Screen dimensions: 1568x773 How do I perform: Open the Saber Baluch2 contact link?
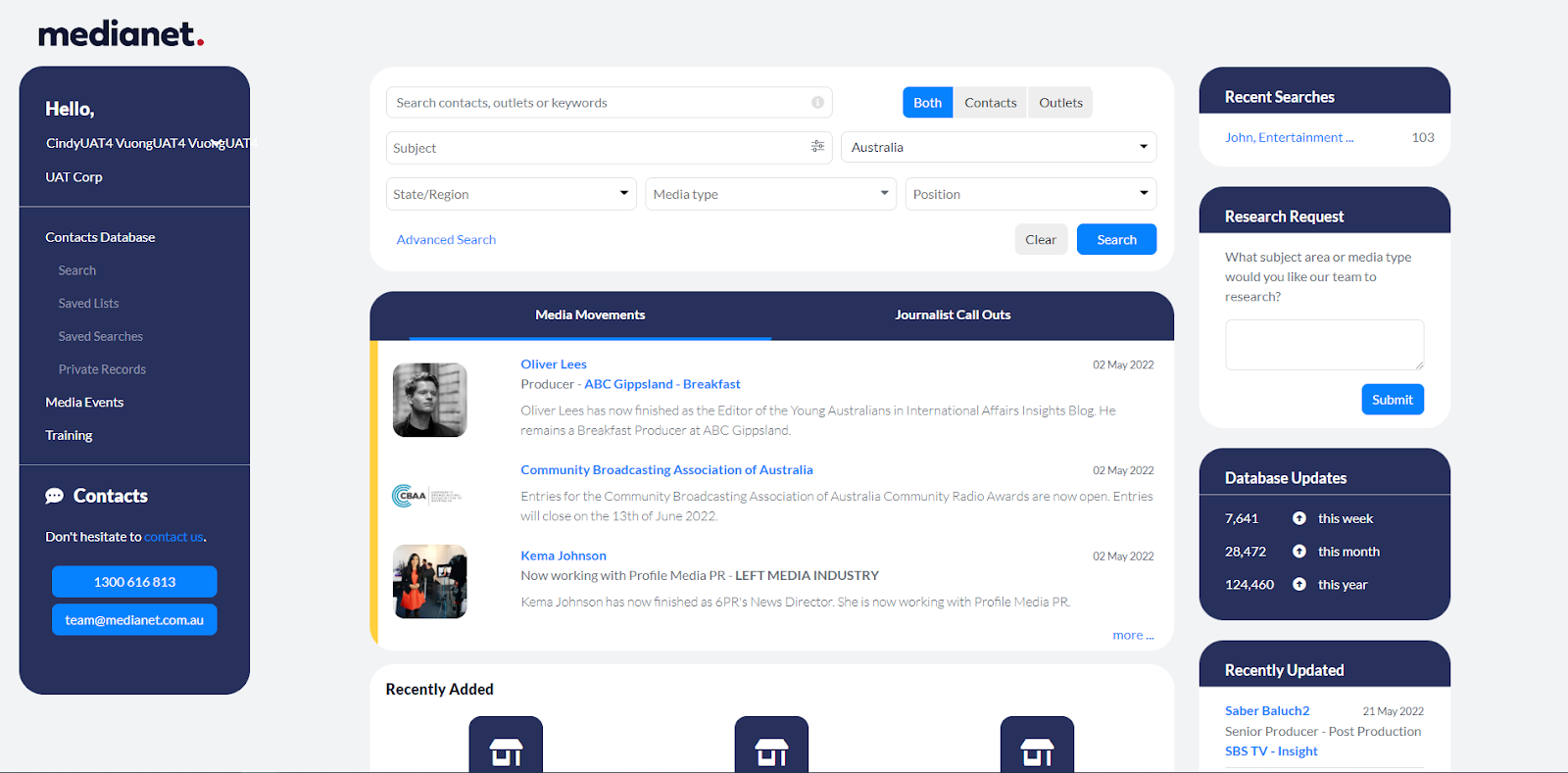coord(1267,710)
